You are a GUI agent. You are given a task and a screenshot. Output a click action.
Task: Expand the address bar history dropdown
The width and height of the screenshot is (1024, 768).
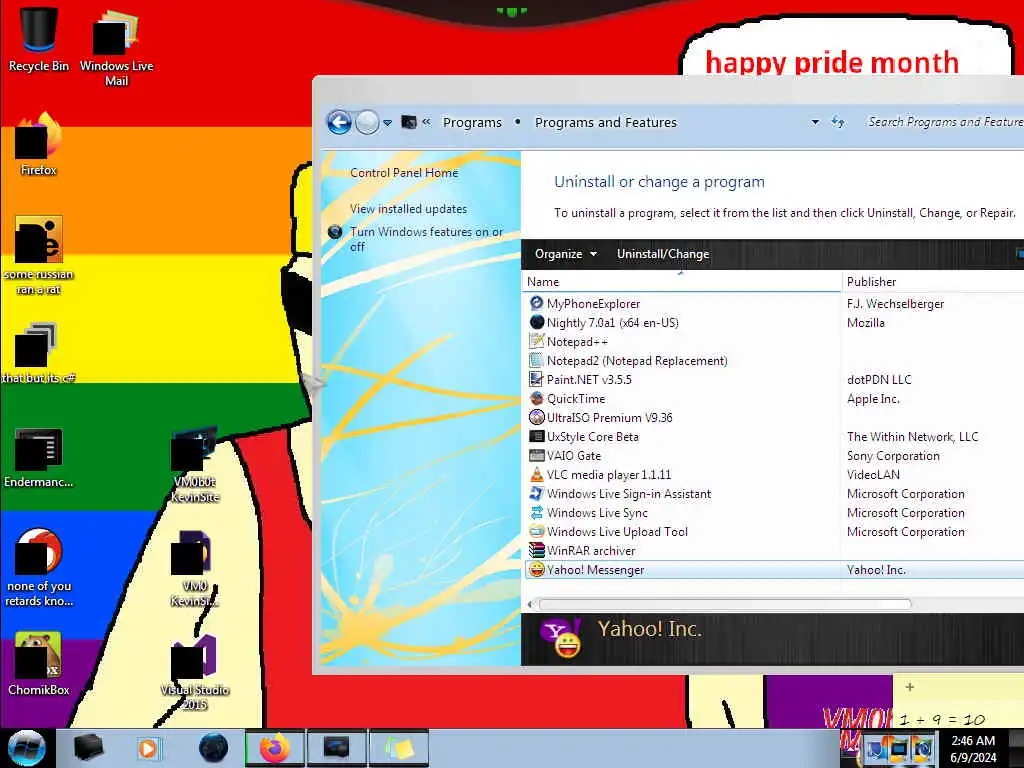point(814,122)
